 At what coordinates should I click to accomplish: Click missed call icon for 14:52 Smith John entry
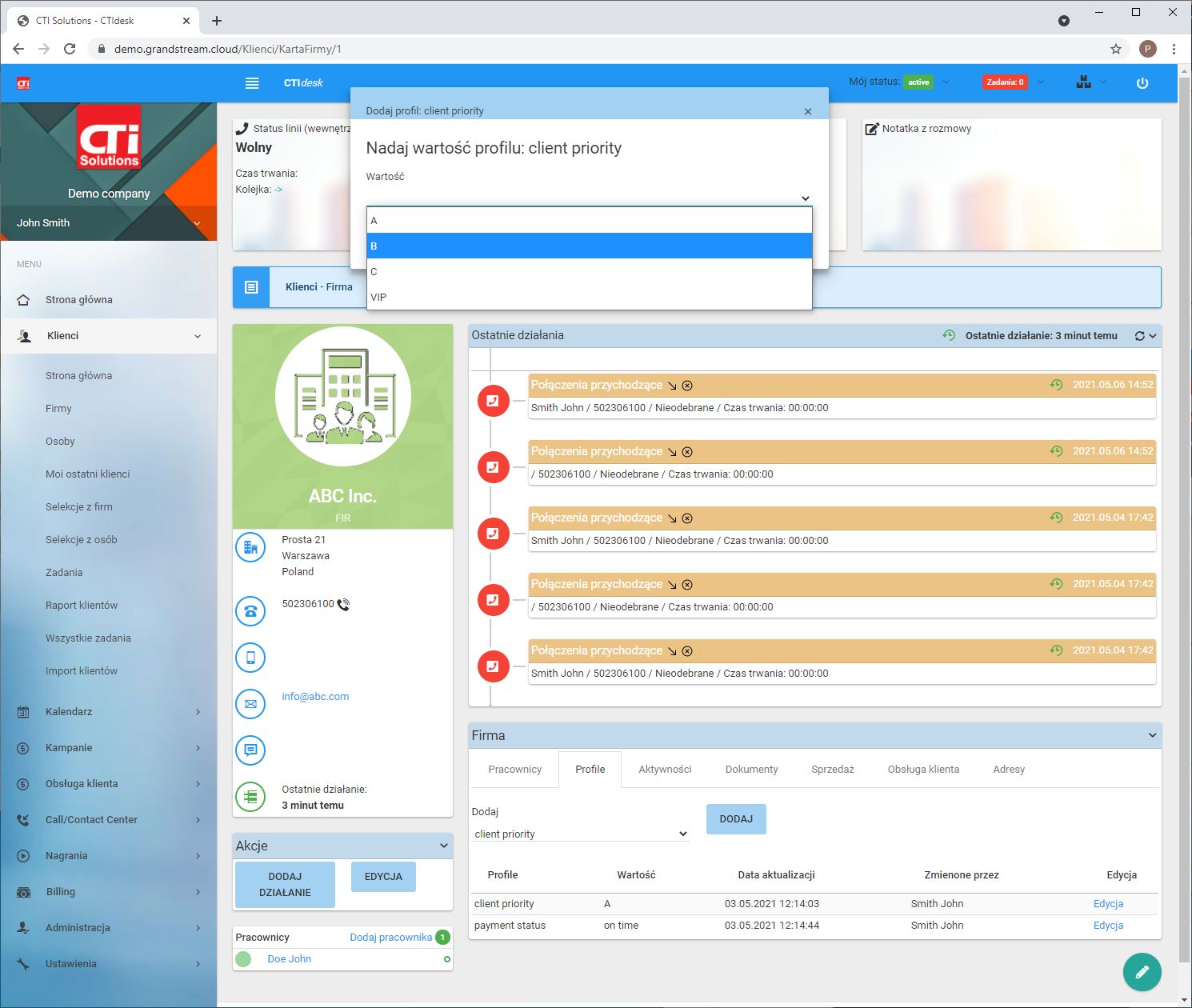click(x=493, y=401)
